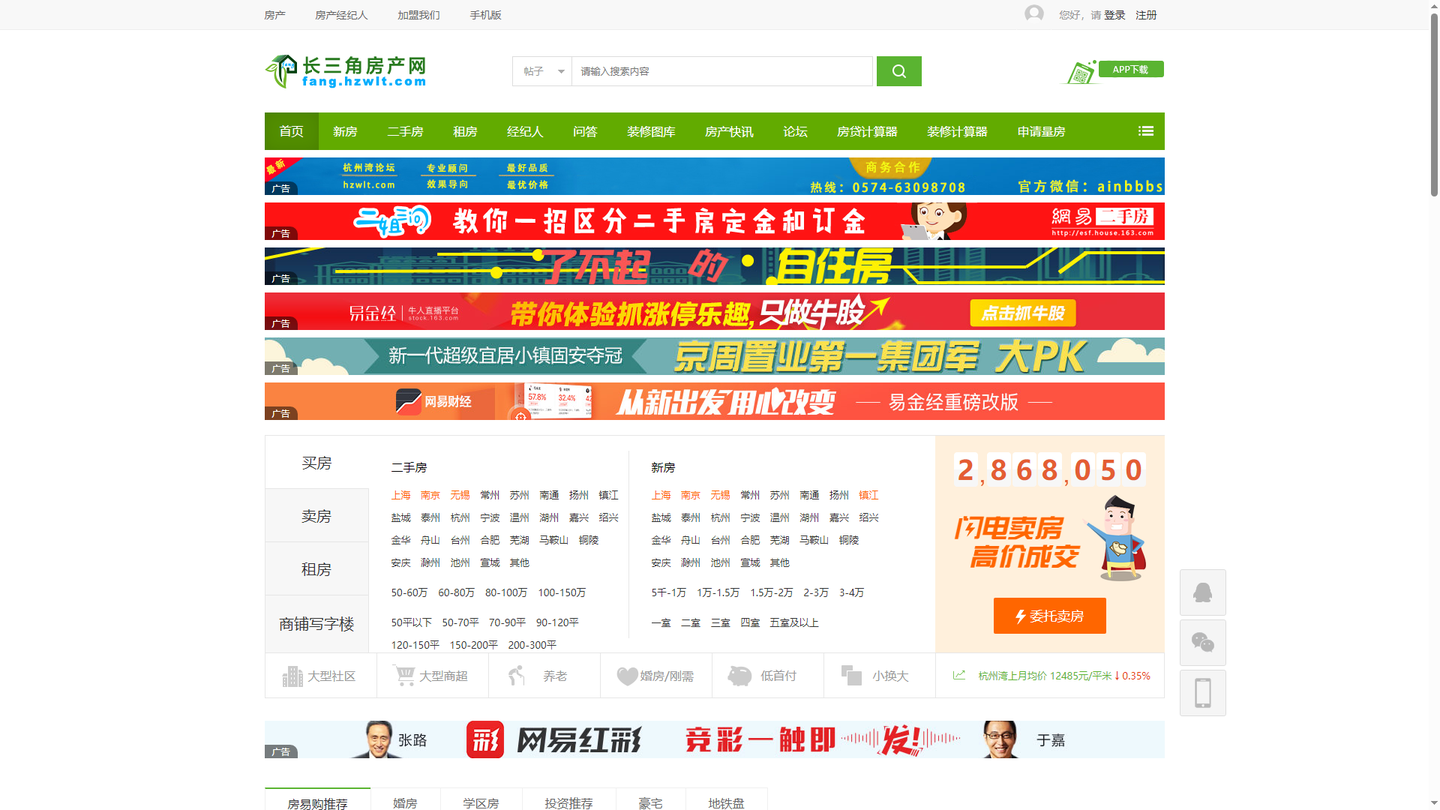Screen dimensions: 1440x810
Task: Click the QR code icon beside APP下载
Action: pos(1080,73)
